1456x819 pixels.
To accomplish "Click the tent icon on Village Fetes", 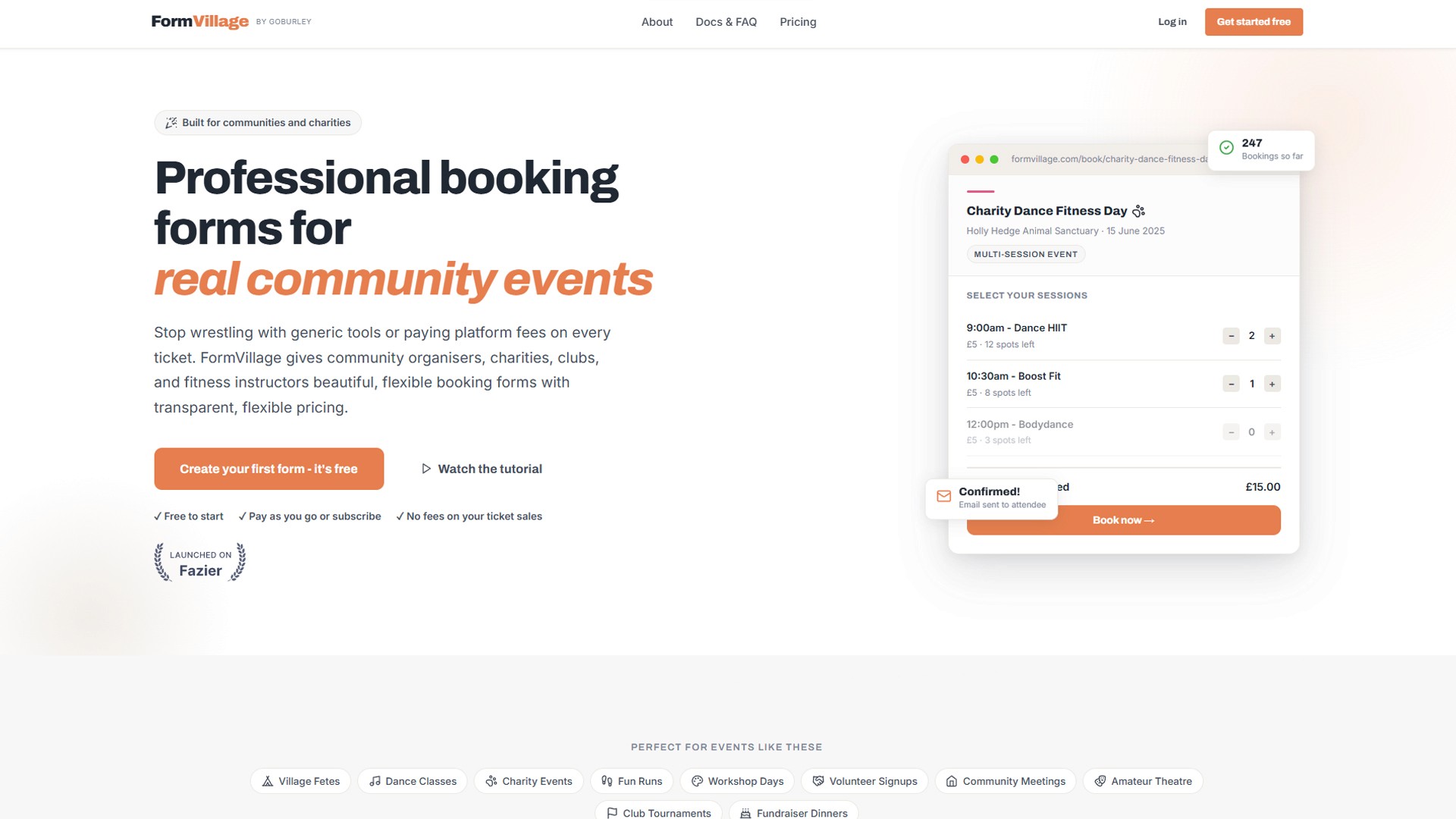I will point(267,781).
